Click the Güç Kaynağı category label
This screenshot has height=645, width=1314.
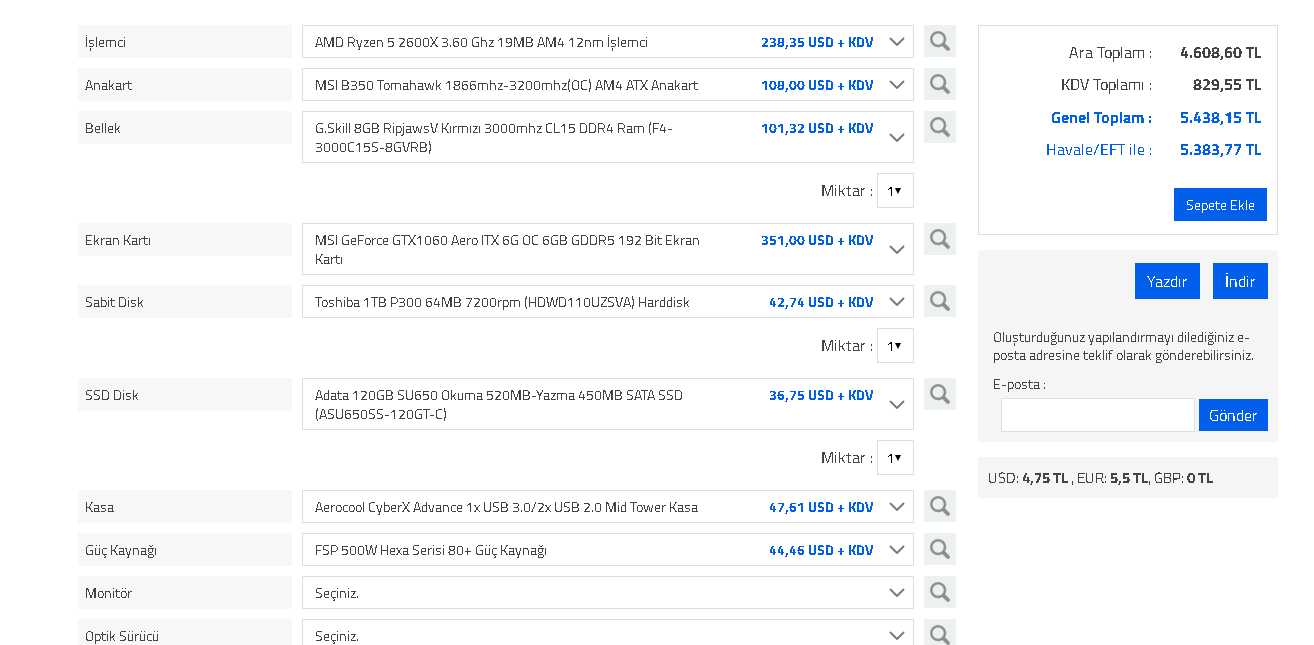(185, 550)
